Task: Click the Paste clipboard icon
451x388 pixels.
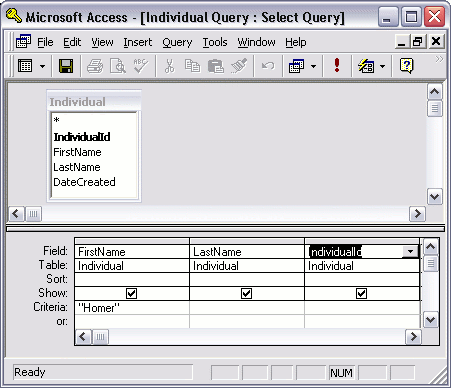Action: [x=215, y=66]
